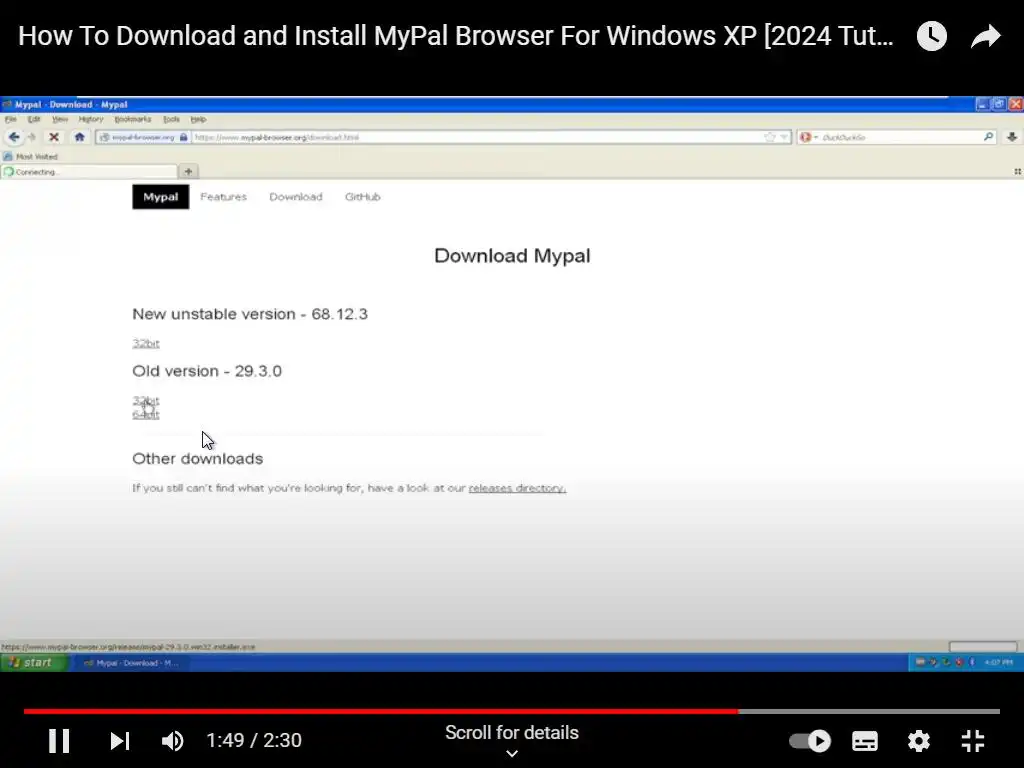This screenshot has width=1024, height=768.
Task: Download 32bit of old version 29.3.0
Action: coord(146,400)
